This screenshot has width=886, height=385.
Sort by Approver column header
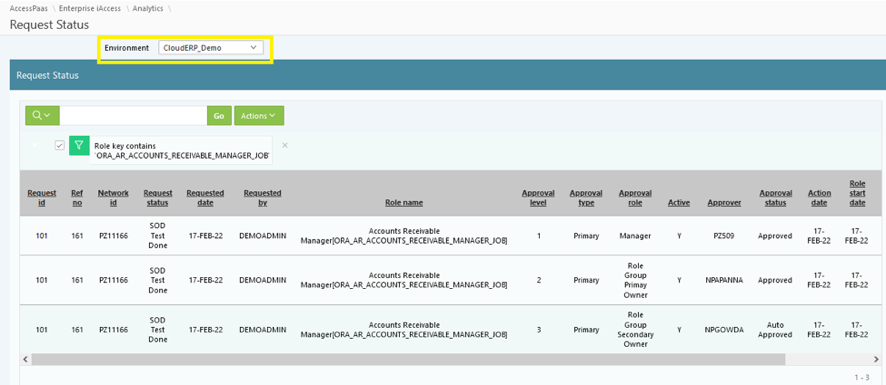[x=724, y=202]
